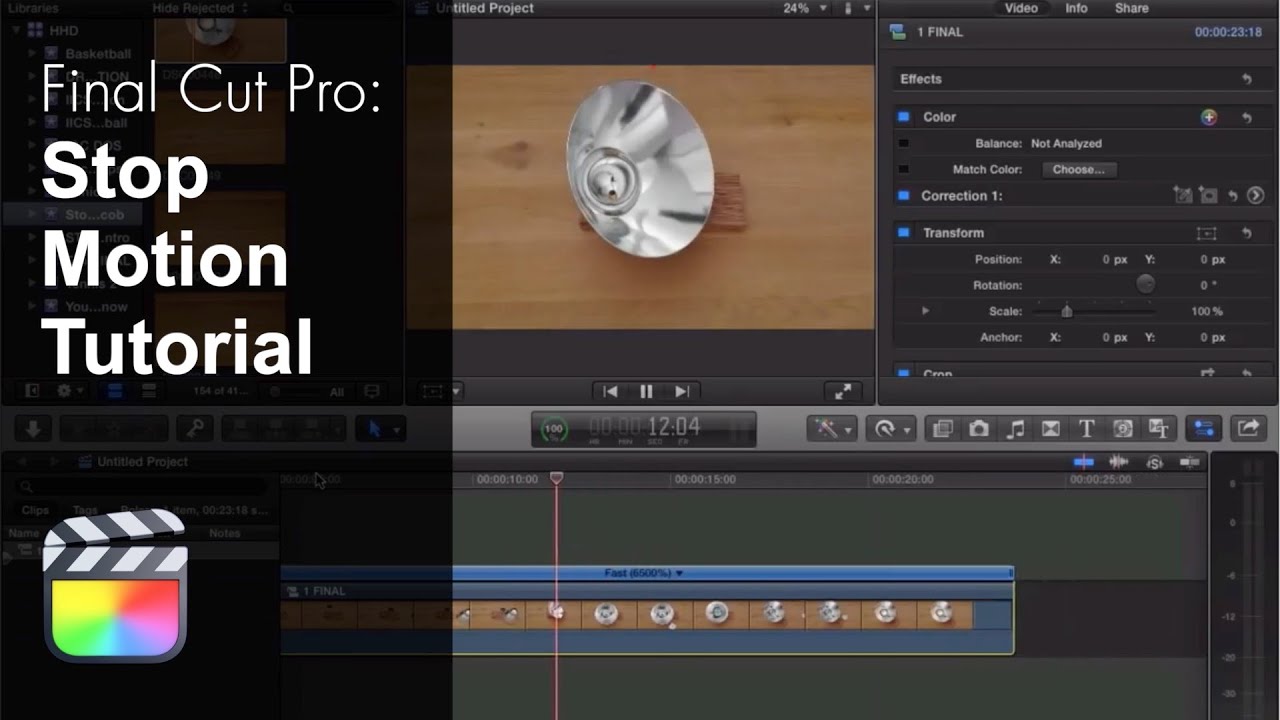Open the Clips tab in timeline index
The image size is (1280, 720).
click(35, 510)
